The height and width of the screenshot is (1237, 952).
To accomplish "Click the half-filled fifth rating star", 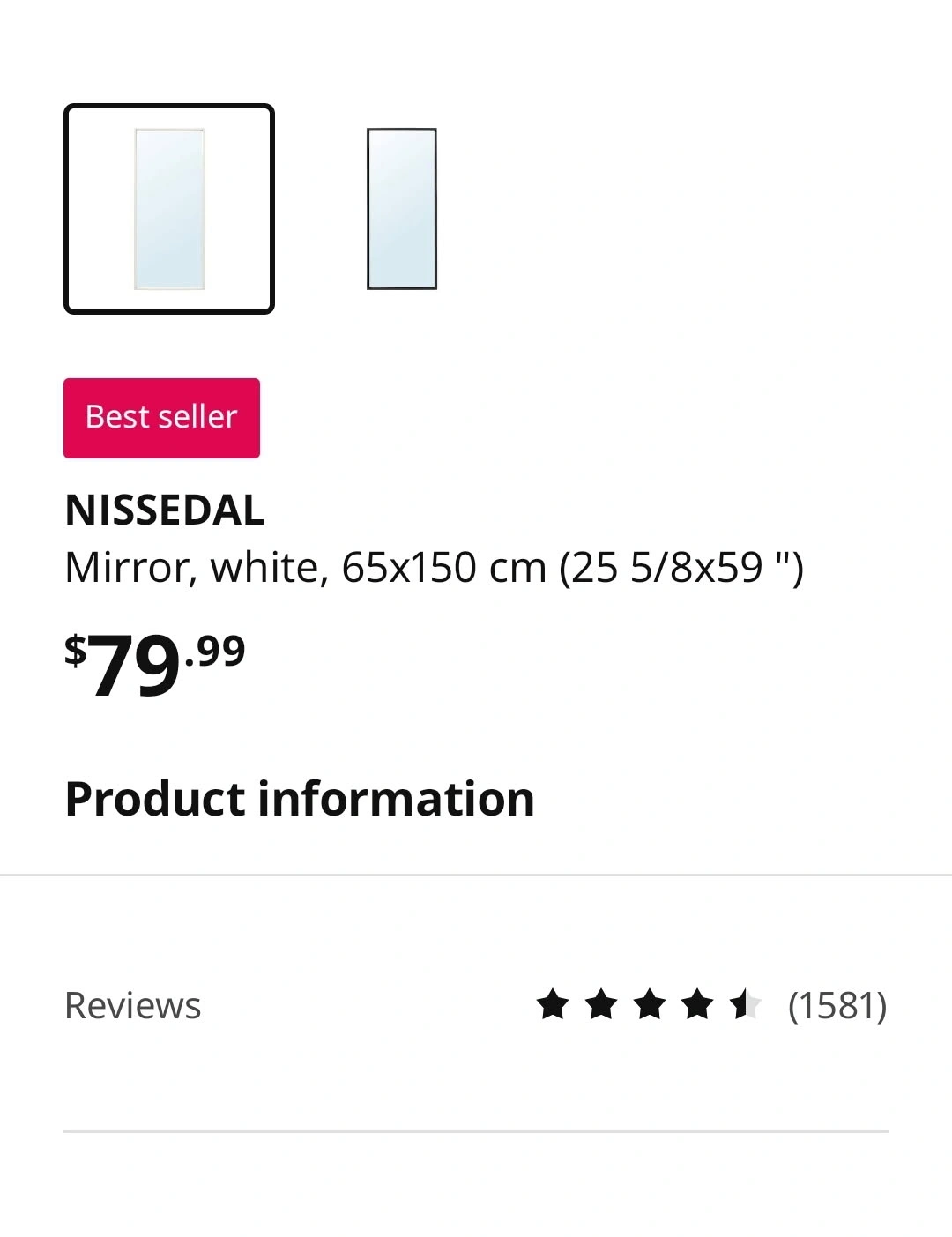I will 745,1004.
